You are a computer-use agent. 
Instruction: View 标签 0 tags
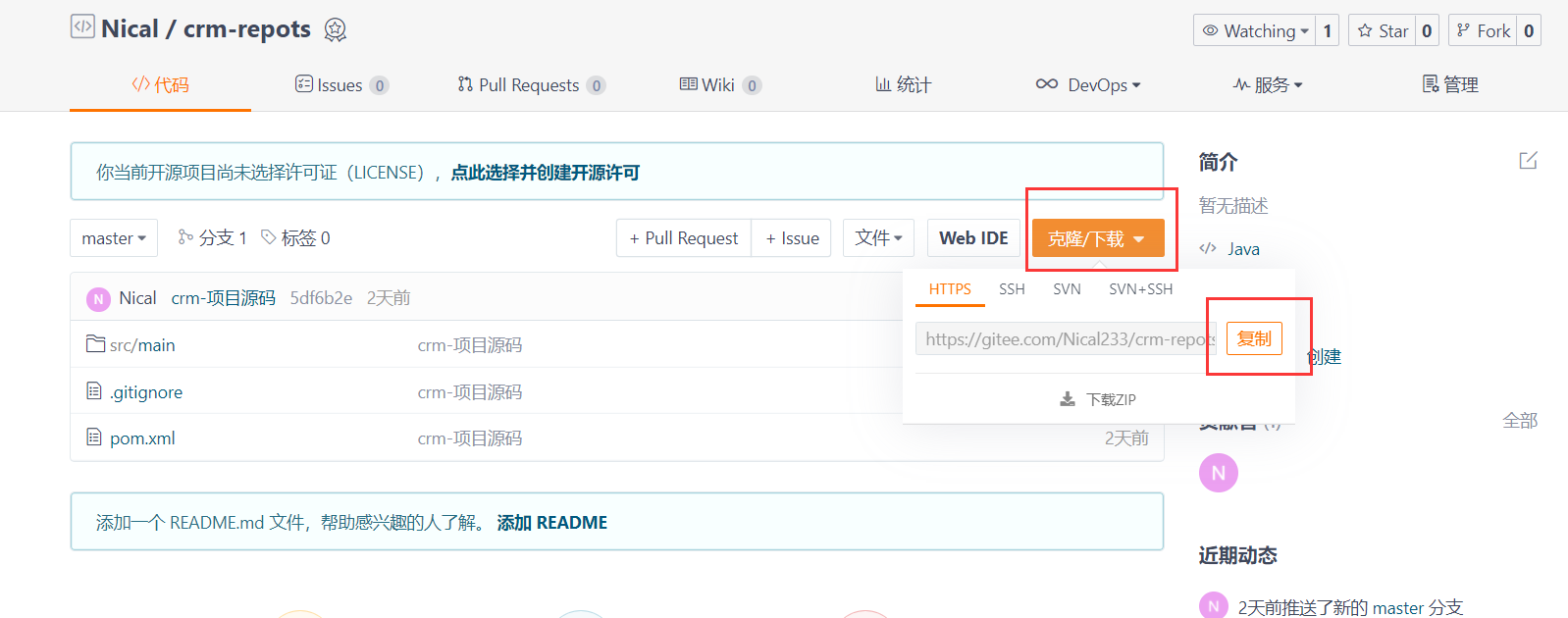click(295, 238)
